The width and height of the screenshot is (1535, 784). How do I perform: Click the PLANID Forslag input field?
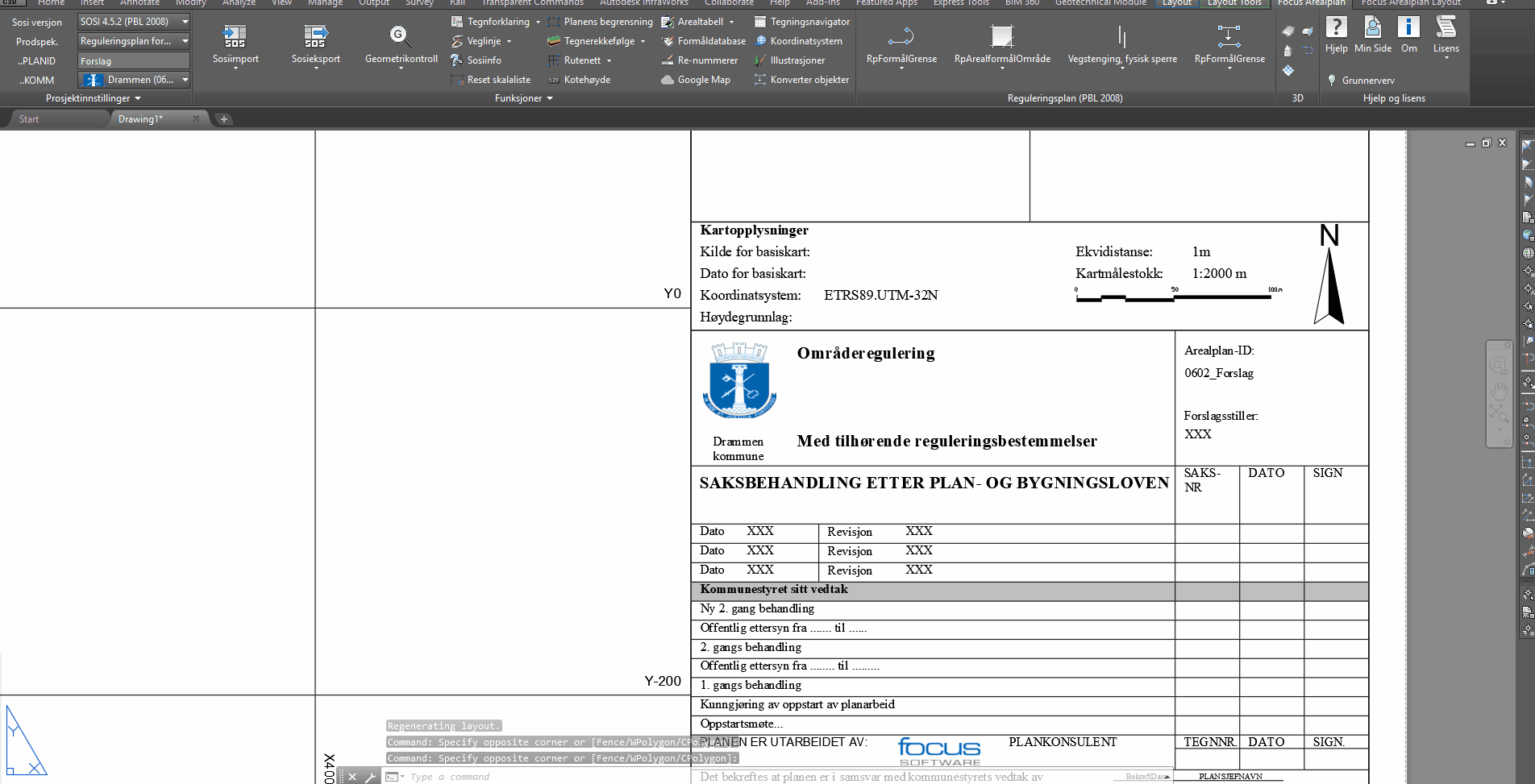coord(133,60)
